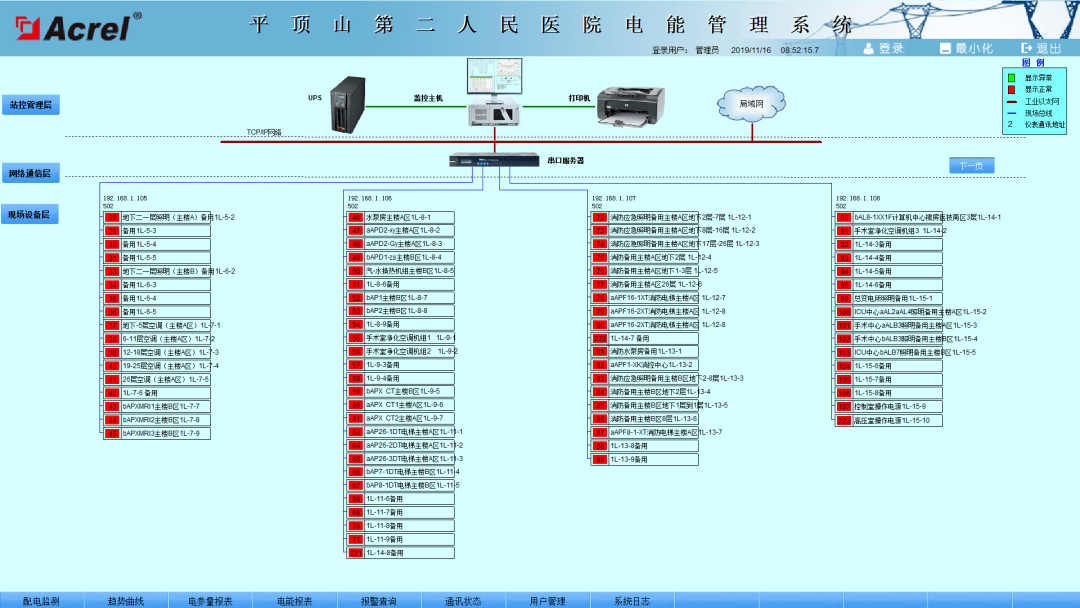Image resolution: width=1080 pixels, height=608 pixels.
Task: Click the 站控管理层 layer label button
Action: [x=30, y=105]
